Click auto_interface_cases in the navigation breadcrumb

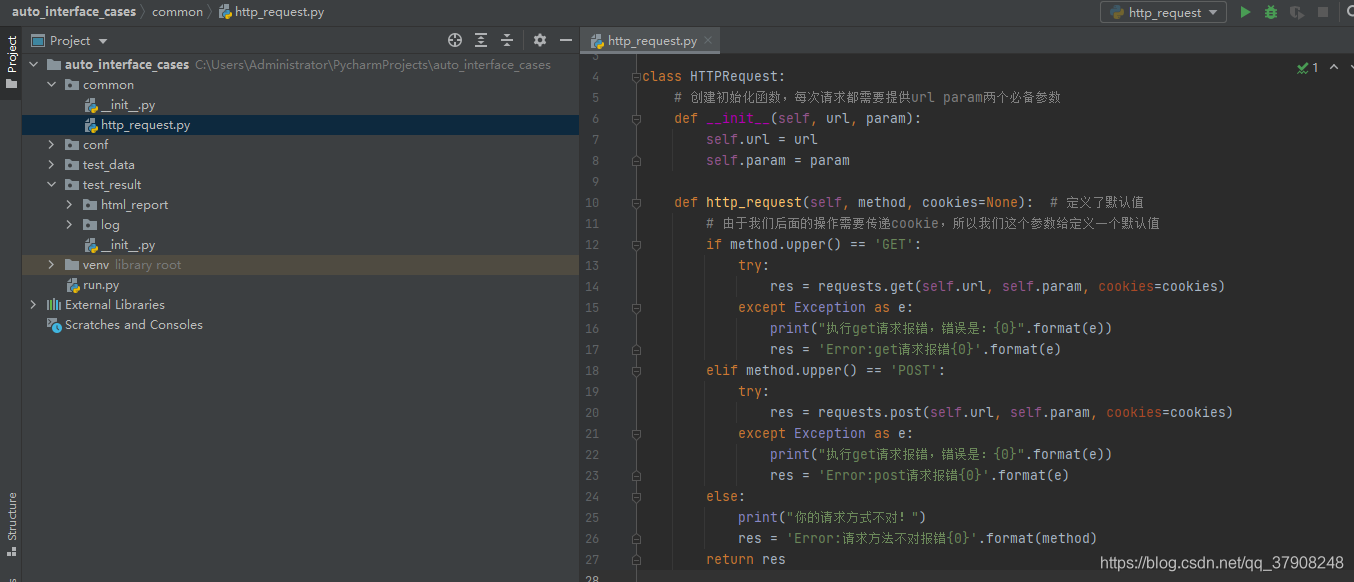click(x=74, y=12)
